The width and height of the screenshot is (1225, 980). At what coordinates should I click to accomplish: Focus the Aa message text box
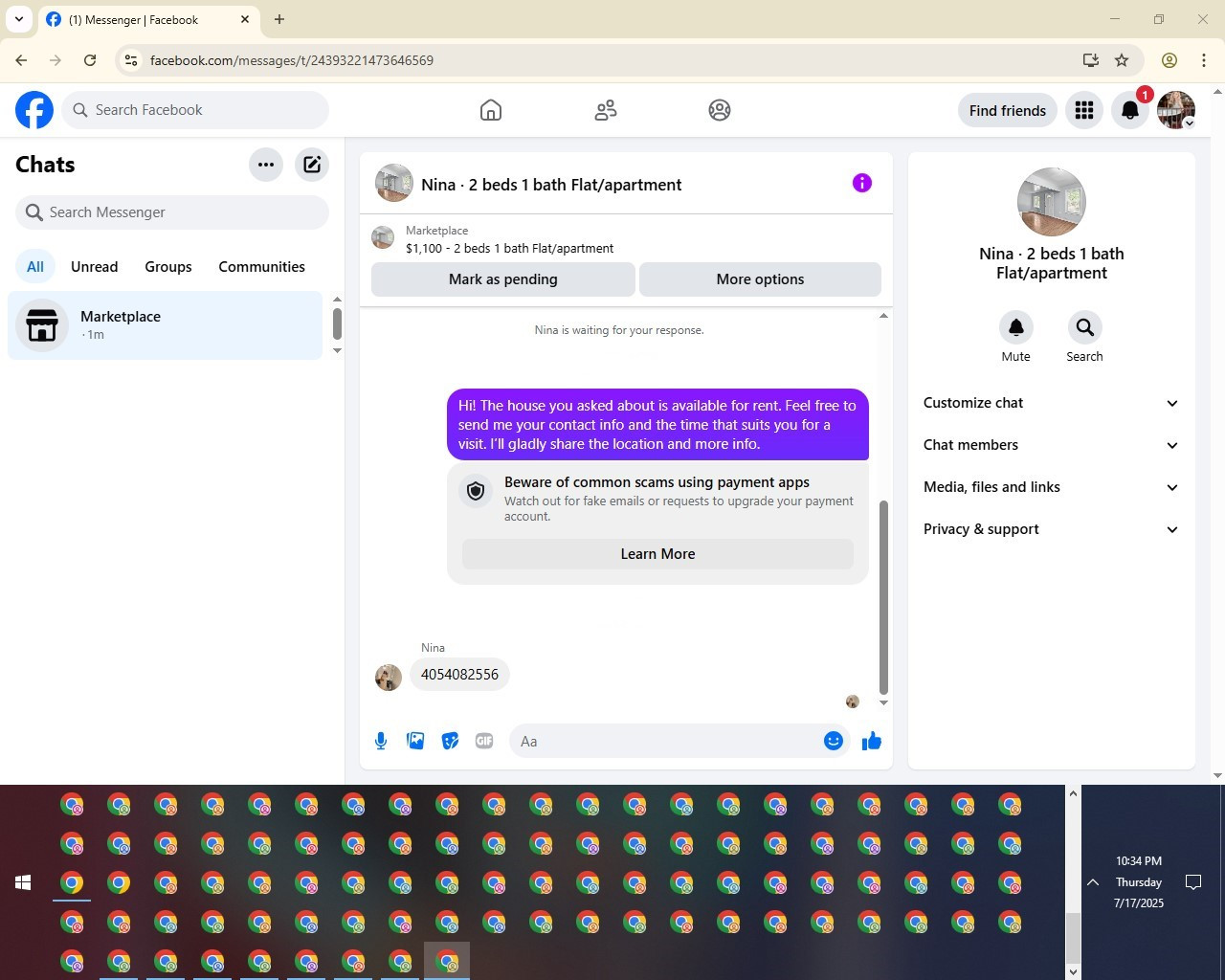click(x=665, y=741)
